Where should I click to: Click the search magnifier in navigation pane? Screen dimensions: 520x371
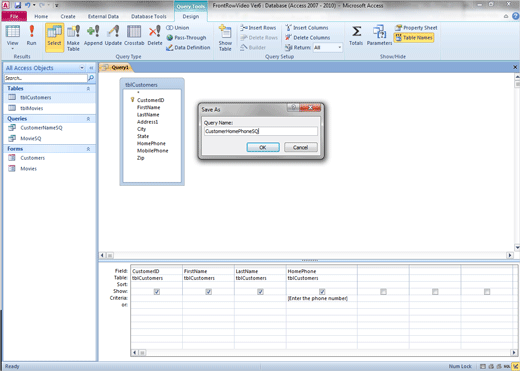(91, 78)
